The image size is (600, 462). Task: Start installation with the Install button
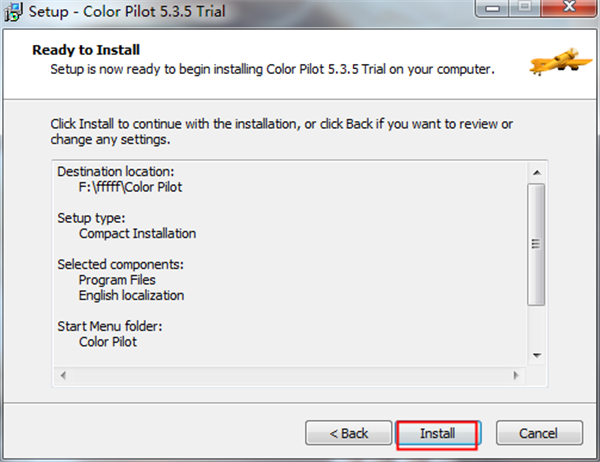[x=438, y=433]
